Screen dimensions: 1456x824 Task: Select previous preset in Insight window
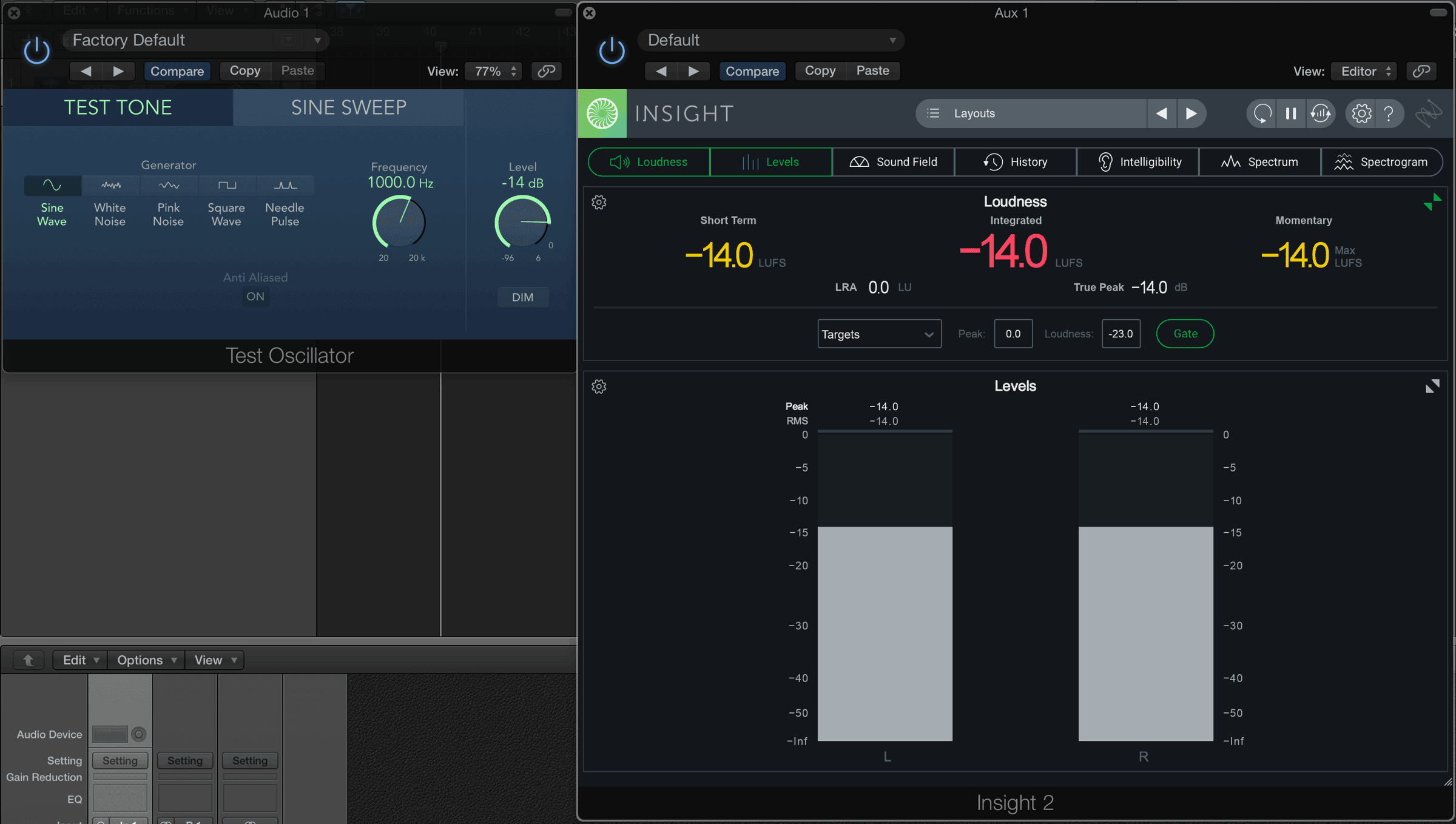click(661, 71)
